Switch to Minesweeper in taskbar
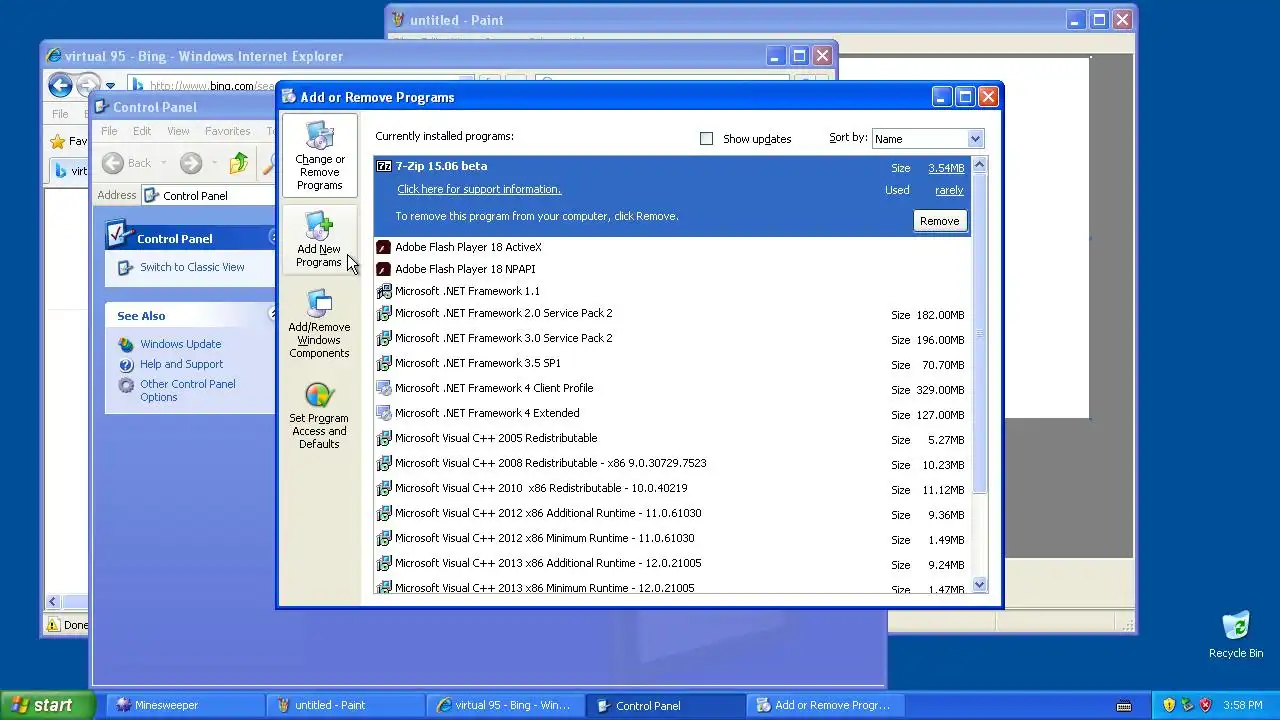Screen dimensions: 1280x720 (x=185, y=705)
